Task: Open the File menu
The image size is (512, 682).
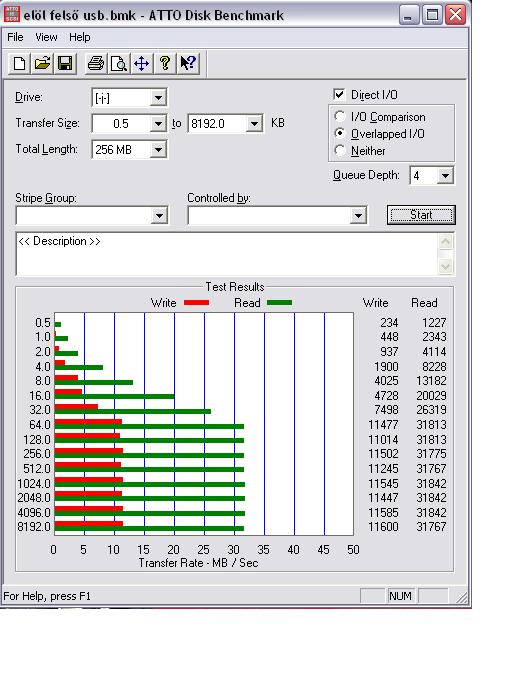Action: tap(15, 37)
